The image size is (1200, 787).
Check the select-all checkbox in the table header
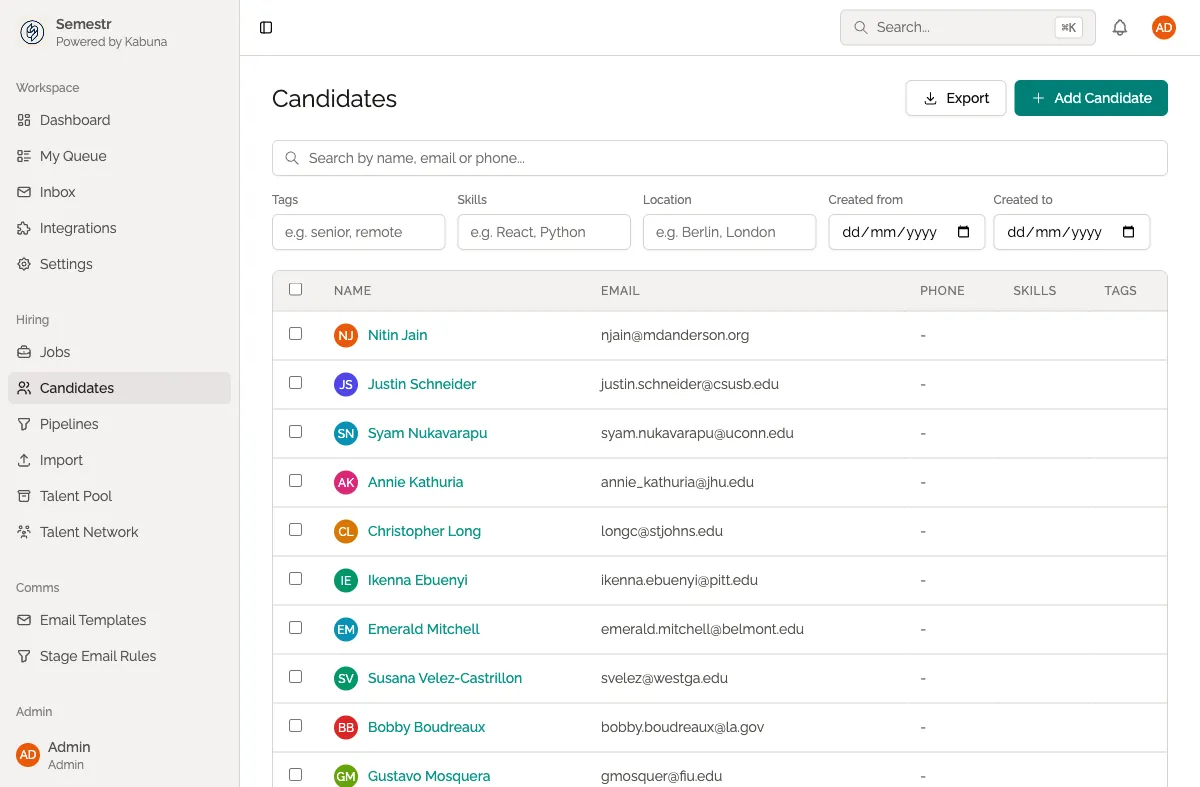click(295, 289)
